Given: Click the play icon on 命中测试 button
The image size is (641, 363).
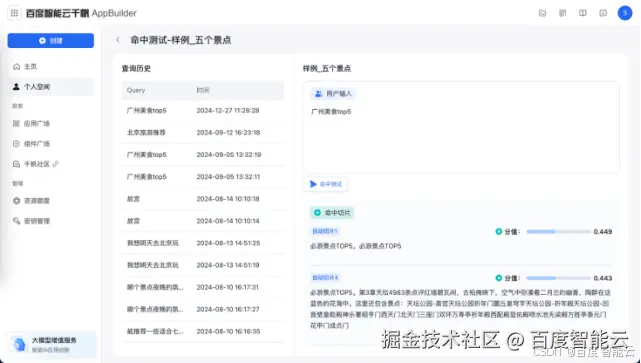Looking at the screenshot, I should pos(313,184).
